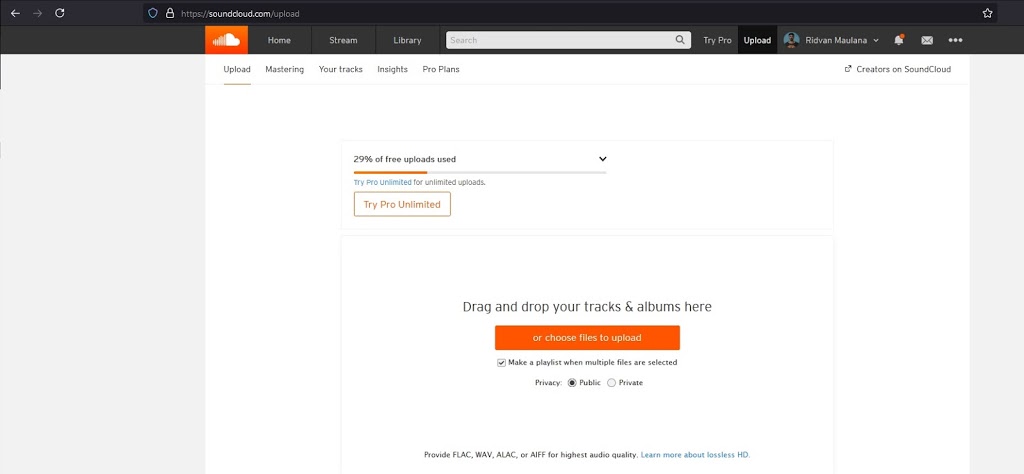The height and width of the screenshot is (474, 1024).
Task: Expand the Ridvan Maulana account dropdown
Action: pyautogui.click(x=876, y=40)
